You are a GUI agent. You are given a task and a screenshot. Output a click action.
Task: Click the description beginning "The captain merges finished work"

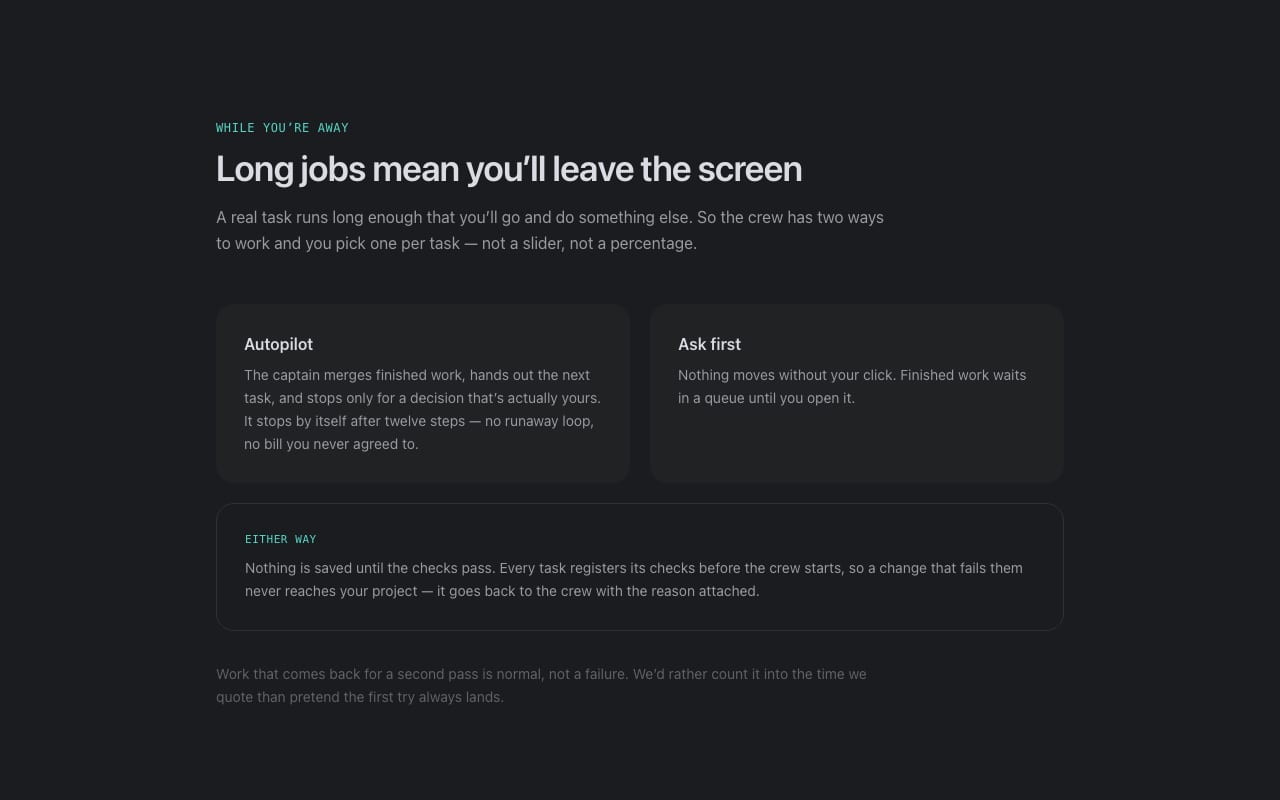(423, 410)
